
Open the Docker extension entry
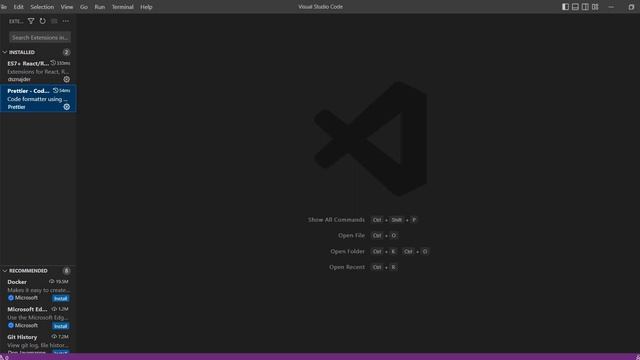[x=38, y=290]
